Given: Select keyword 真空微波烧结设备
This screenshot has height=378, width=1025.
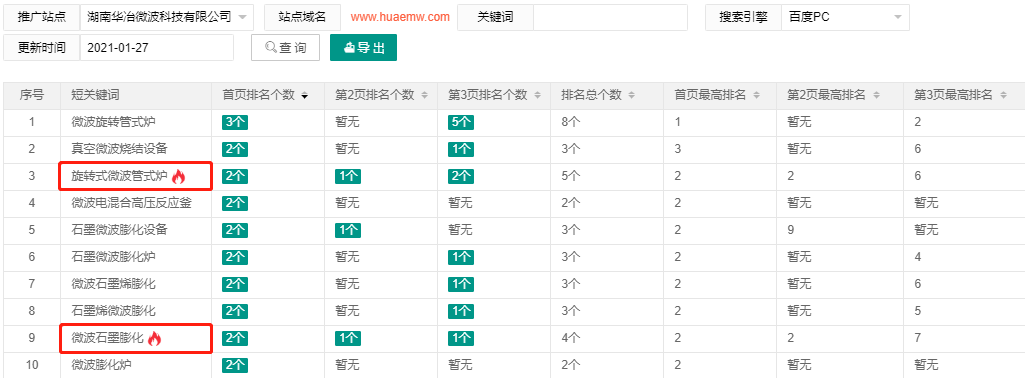Looking at the screenshot, I should pyautogui.click(x=120, y=149).
